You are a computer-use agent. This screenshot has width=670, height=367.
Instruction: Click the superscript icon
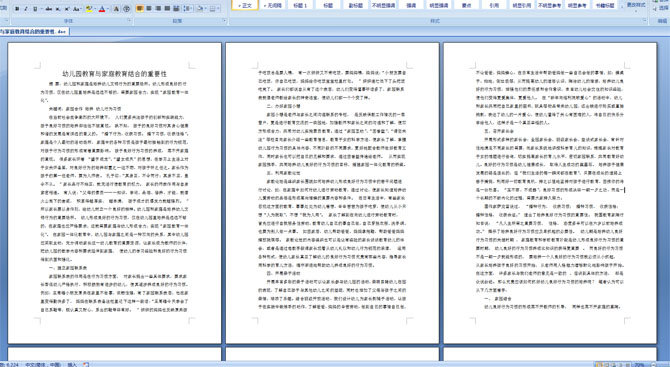(67, 9)
